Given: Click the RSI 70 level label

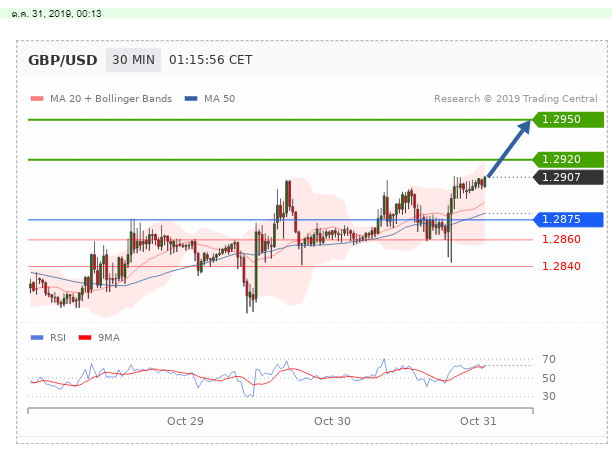Looking at the screenshot, I should click(549, 359).
